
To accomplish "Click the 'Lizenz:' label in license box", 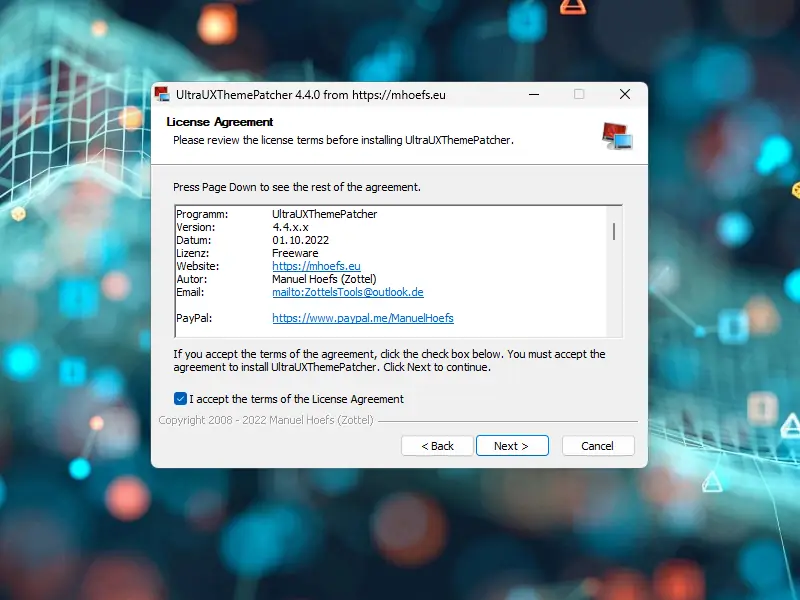I will 192,253.
